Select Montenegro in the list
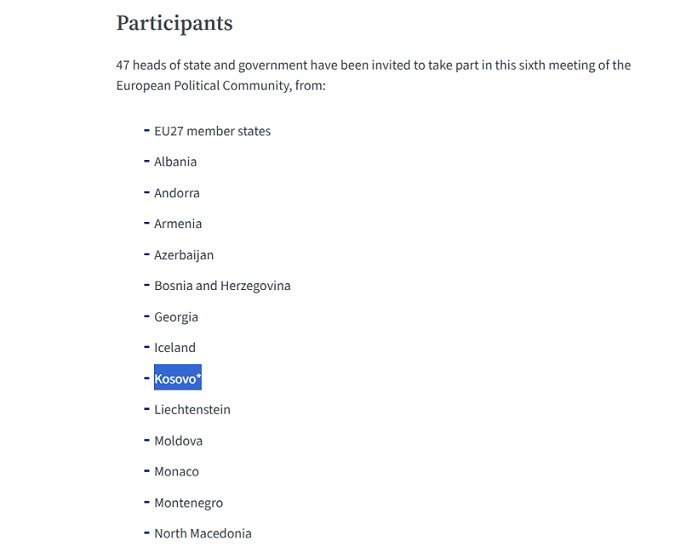The height and width of the screenshot is (546, 692). click(x=188, y=503)
